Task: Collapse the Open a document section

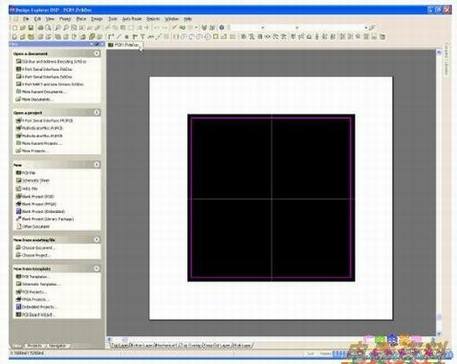Action: coord(97,53)
